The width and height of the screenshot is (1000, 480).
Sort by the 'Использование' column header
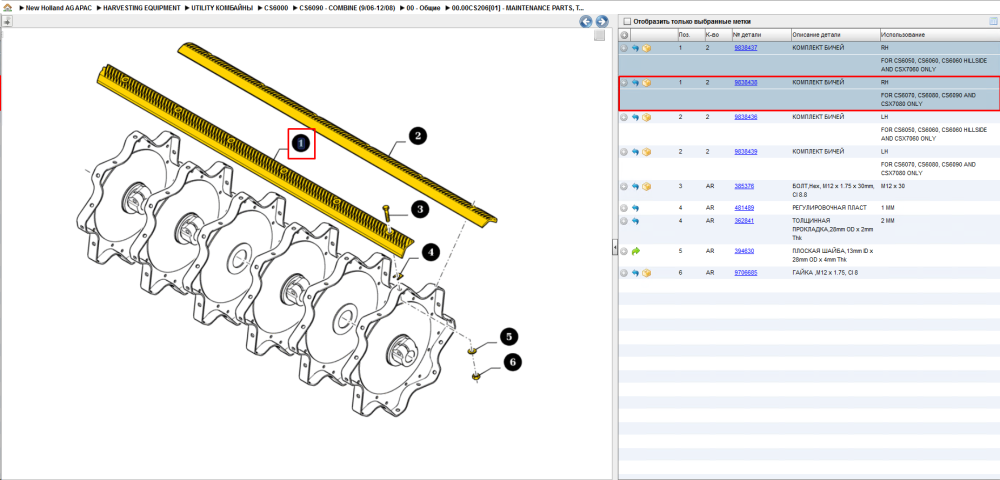938,34
